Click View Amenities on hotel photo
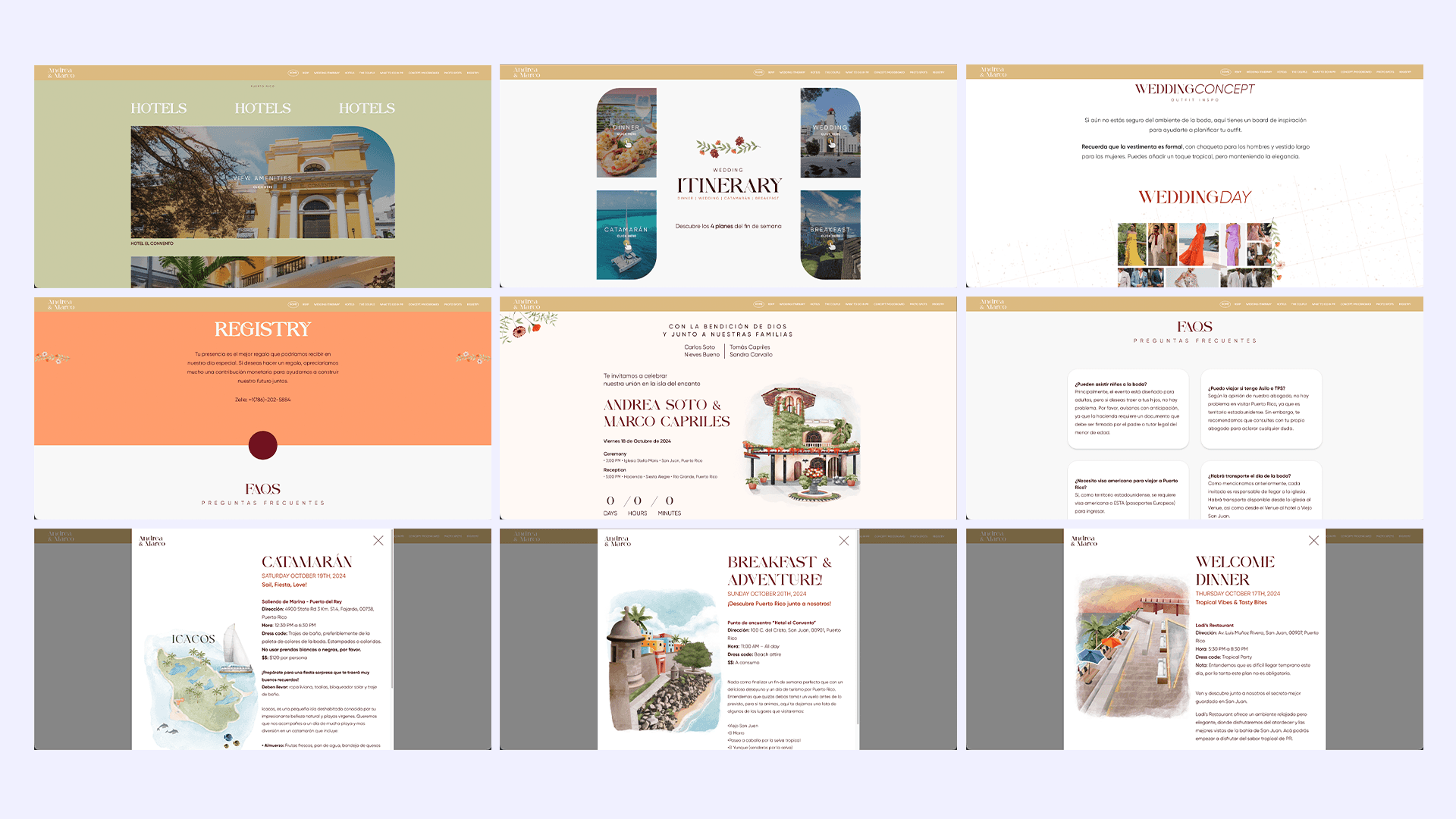1456x819 pixels. tap(262, 179)
